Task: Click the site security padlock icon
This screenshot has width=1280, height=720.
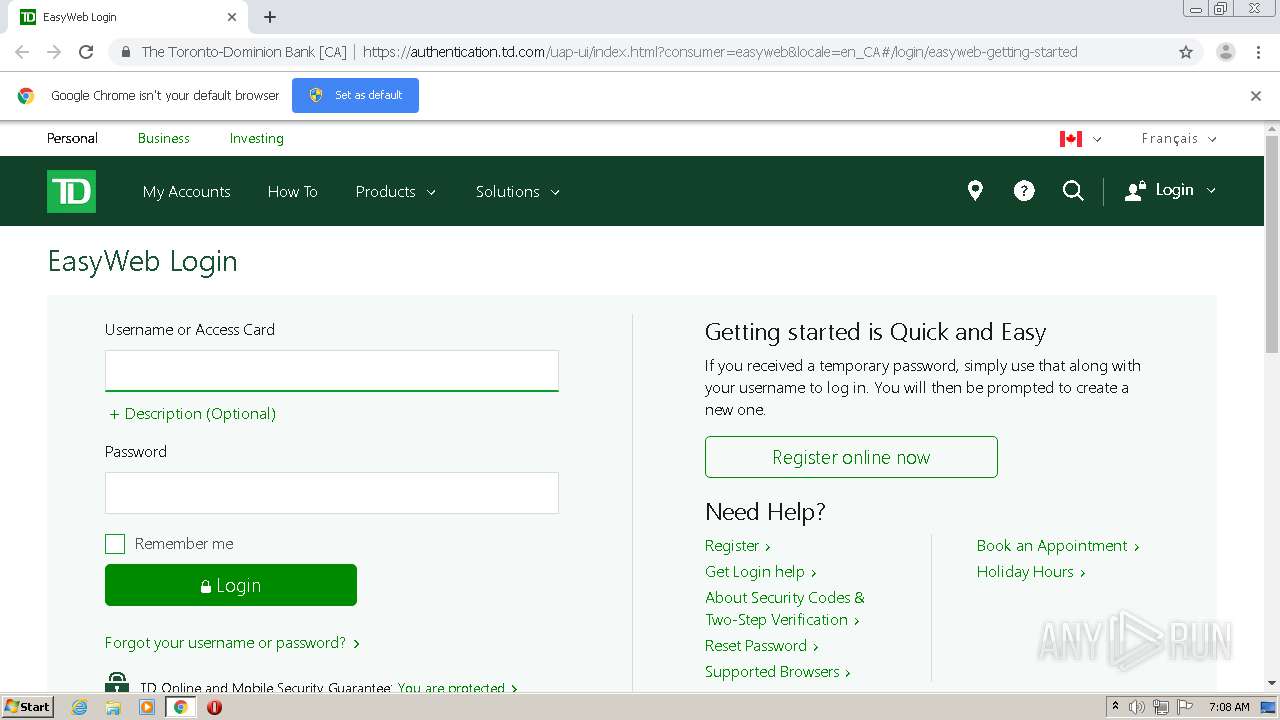Action: click(x=125, y=52)
